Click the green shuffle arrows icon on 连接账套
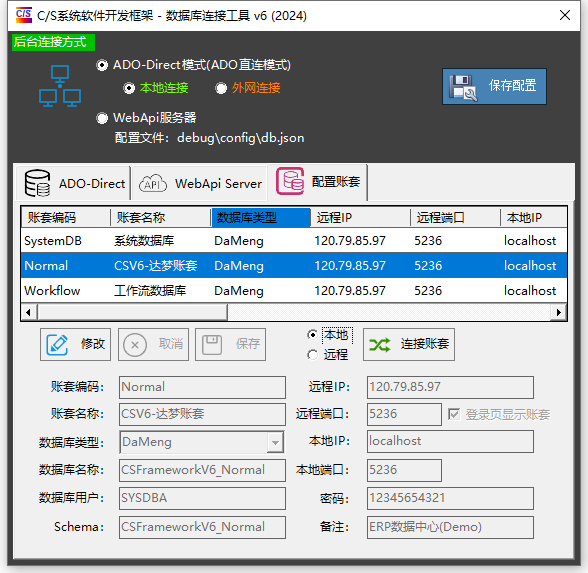This screenshot has height=573, width=588. click(x=380, y=345)
